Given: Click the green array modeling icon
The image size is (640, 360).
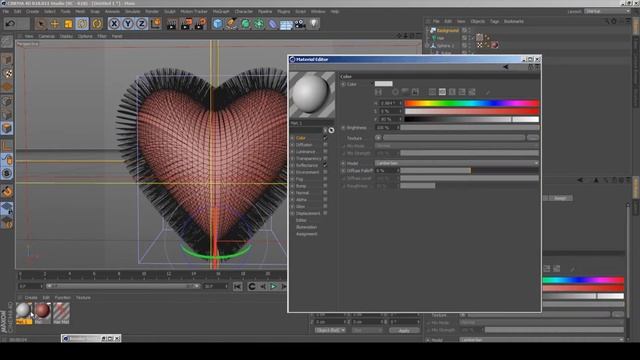Looking at the screenshot, I should pyautogui.click(x=259, y=24).
